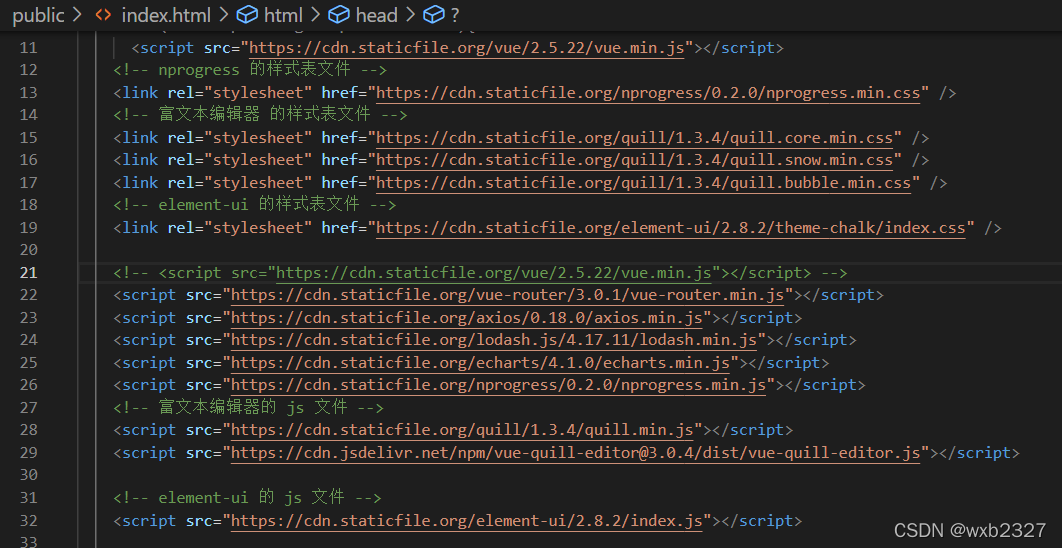Expand chevron between html and head breadcrumbs
The width and height of the screenshot is (1062, 548).
[x=316, y=15]
